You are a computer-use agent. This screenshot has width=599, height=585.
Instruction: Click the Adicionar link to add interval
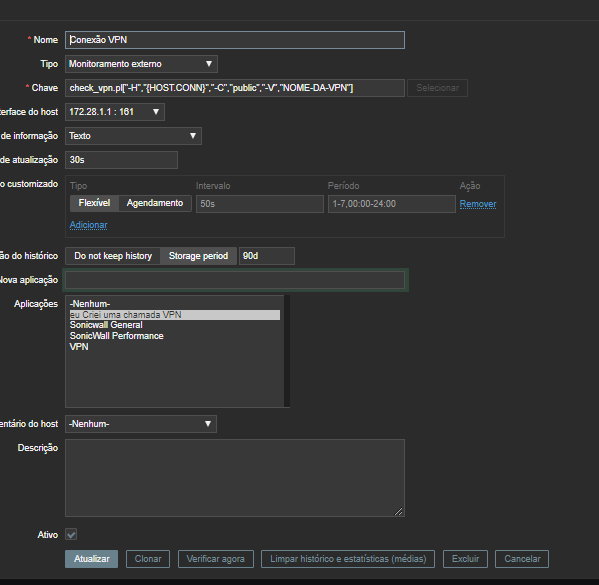(x=88, y=225)
